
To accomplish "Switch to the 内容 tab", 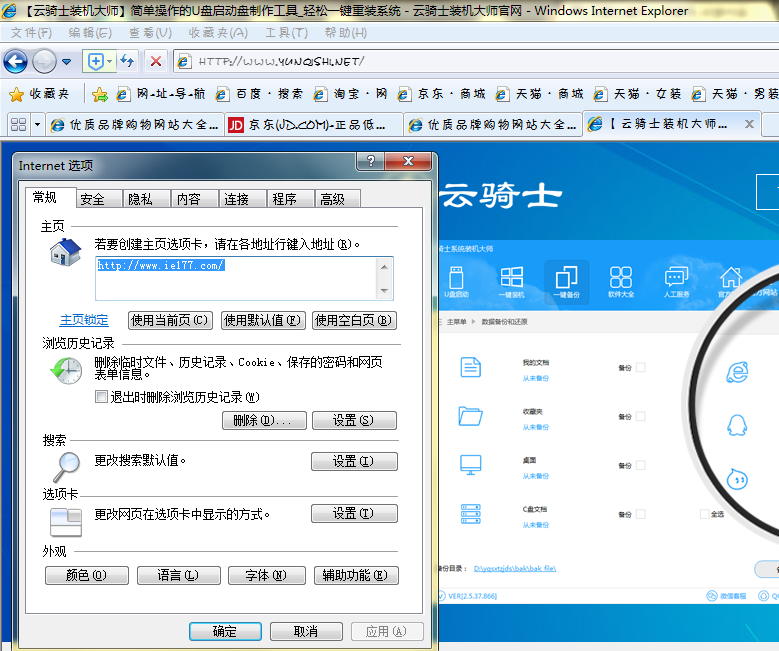I will (195, 199).
